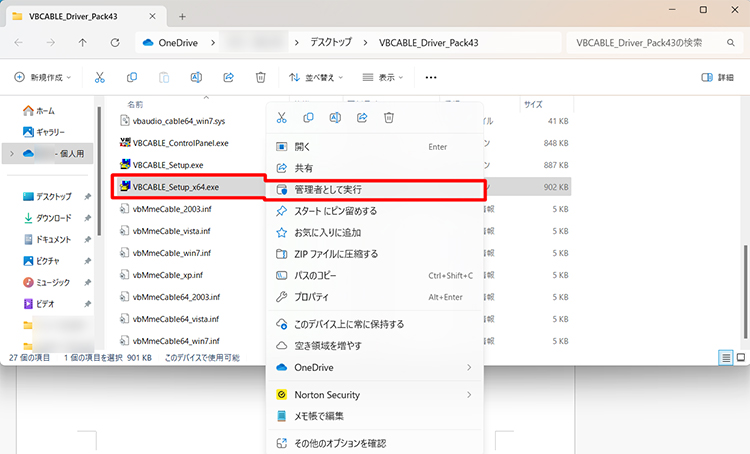Choose ZIP ファイルに圧縮する
Image resolution: width=750 pixels, height=454 pixels.
[375, 254]
